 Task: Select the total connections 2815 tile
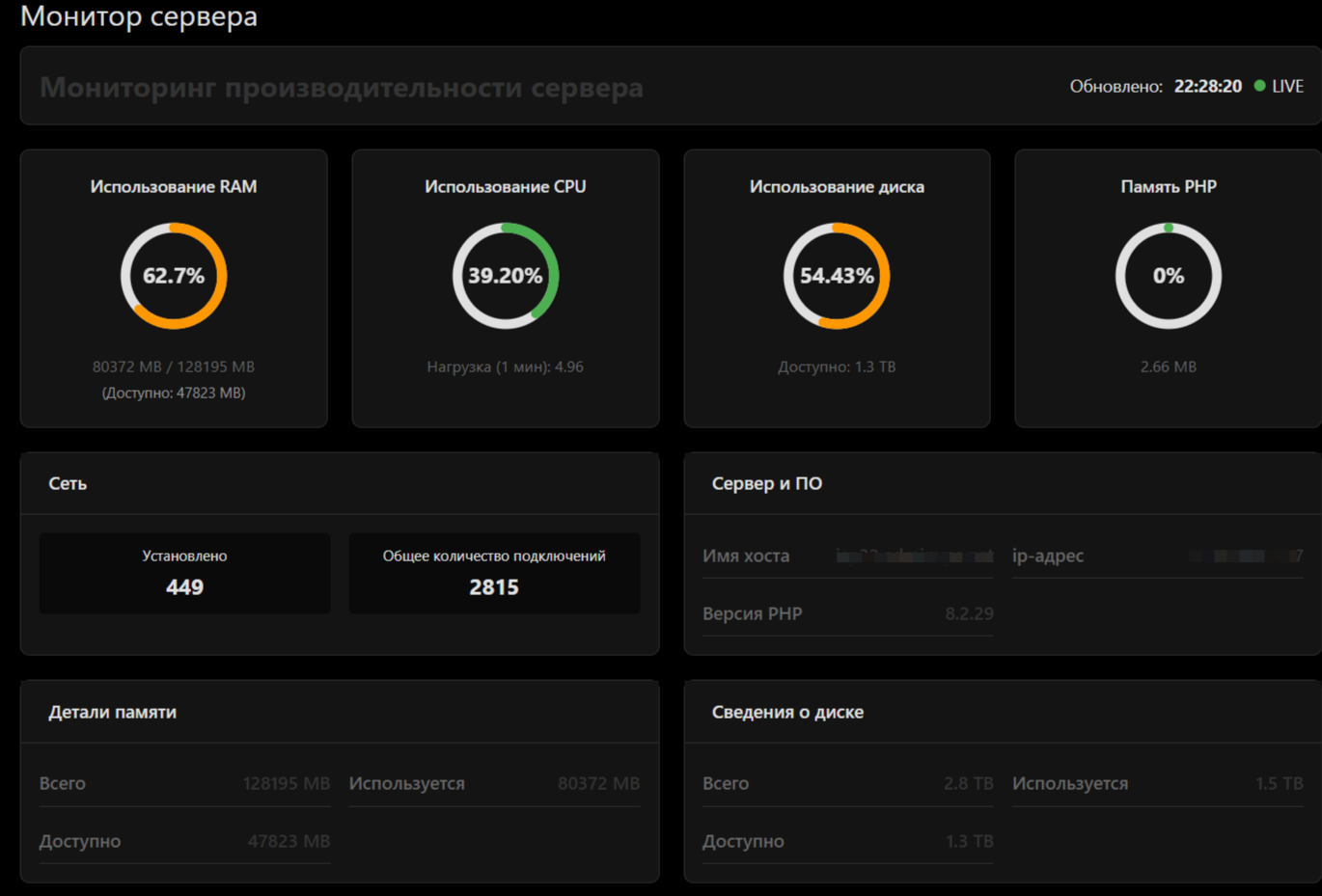click(x=494, y=573)
